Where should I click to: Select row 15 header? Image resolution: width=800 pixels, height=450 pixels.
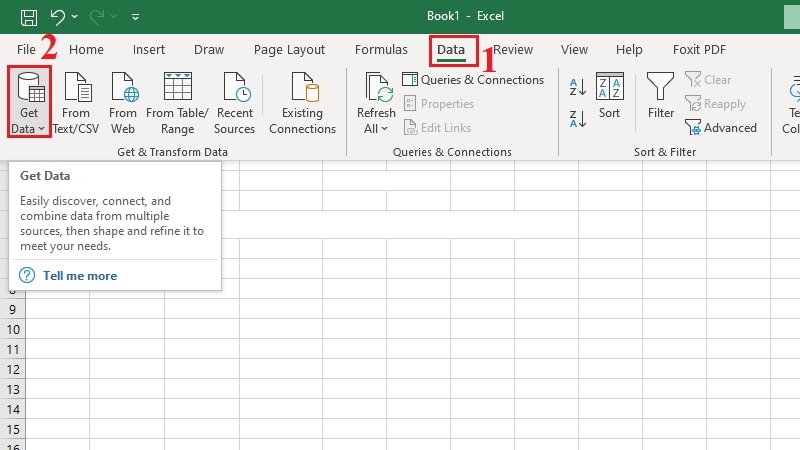[13, 429]
